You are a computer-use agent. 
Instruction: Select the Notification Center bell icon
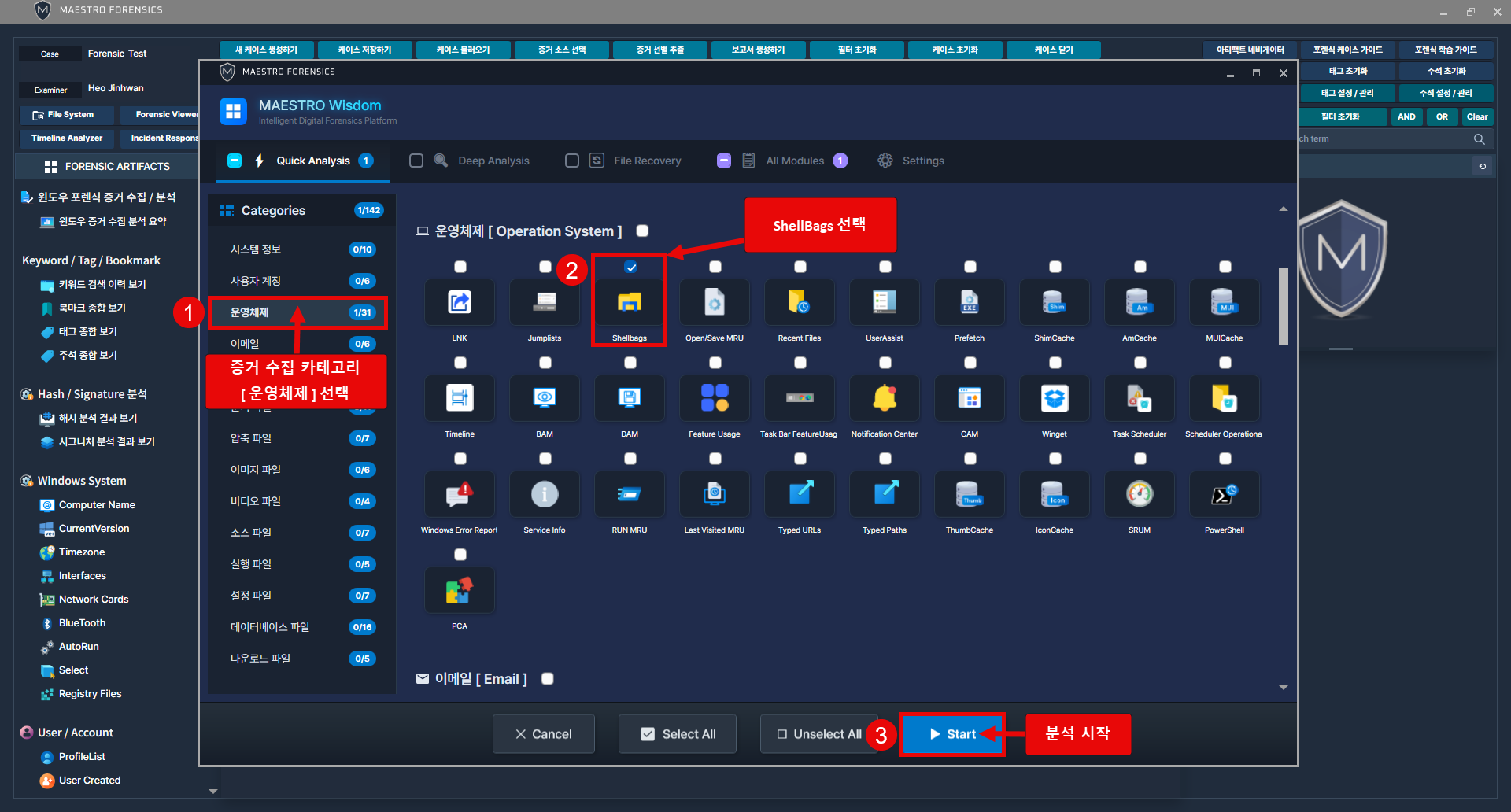[885, 398]
